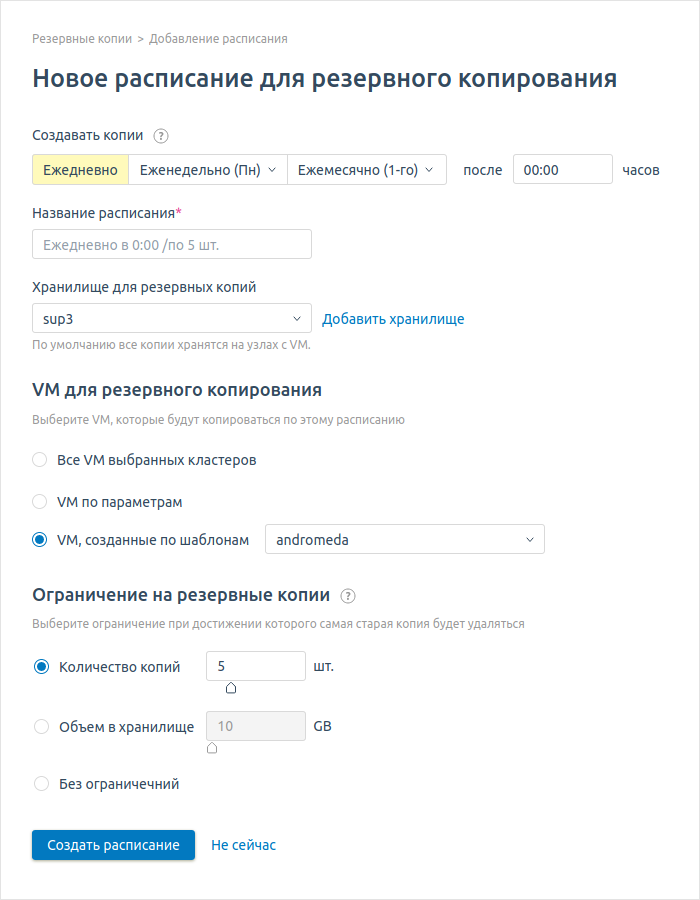This screenshot has width=700, height=900.
Task: Click the 00:00 time input field
Action: coord(562,170)
